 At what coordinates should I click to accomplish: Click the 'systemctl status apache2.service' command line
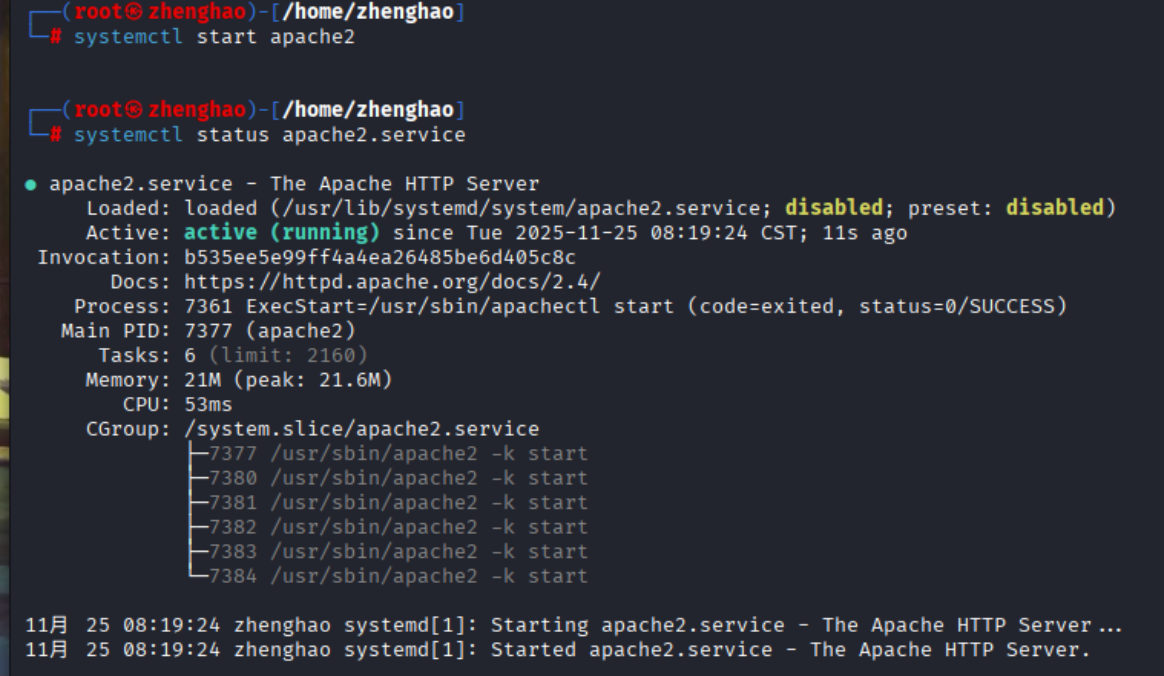269,135
